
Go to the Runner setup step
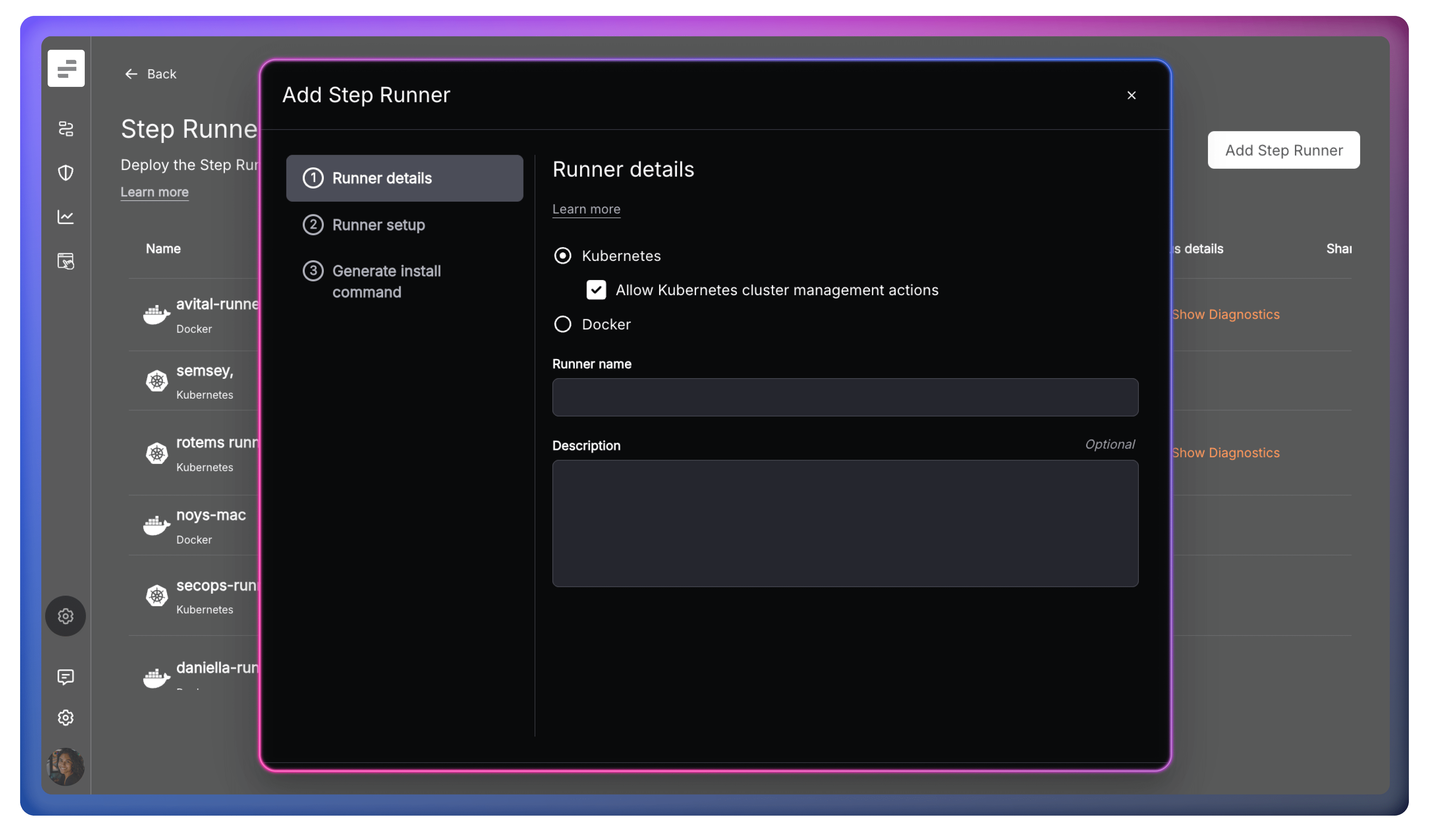tap(378, 225)
